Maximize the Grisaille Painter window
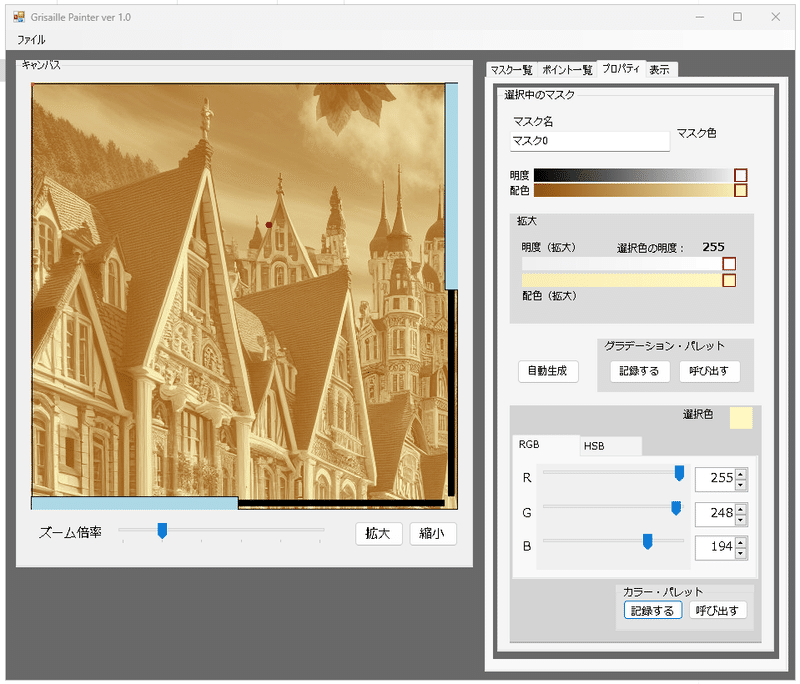 [x=738, y=17]
